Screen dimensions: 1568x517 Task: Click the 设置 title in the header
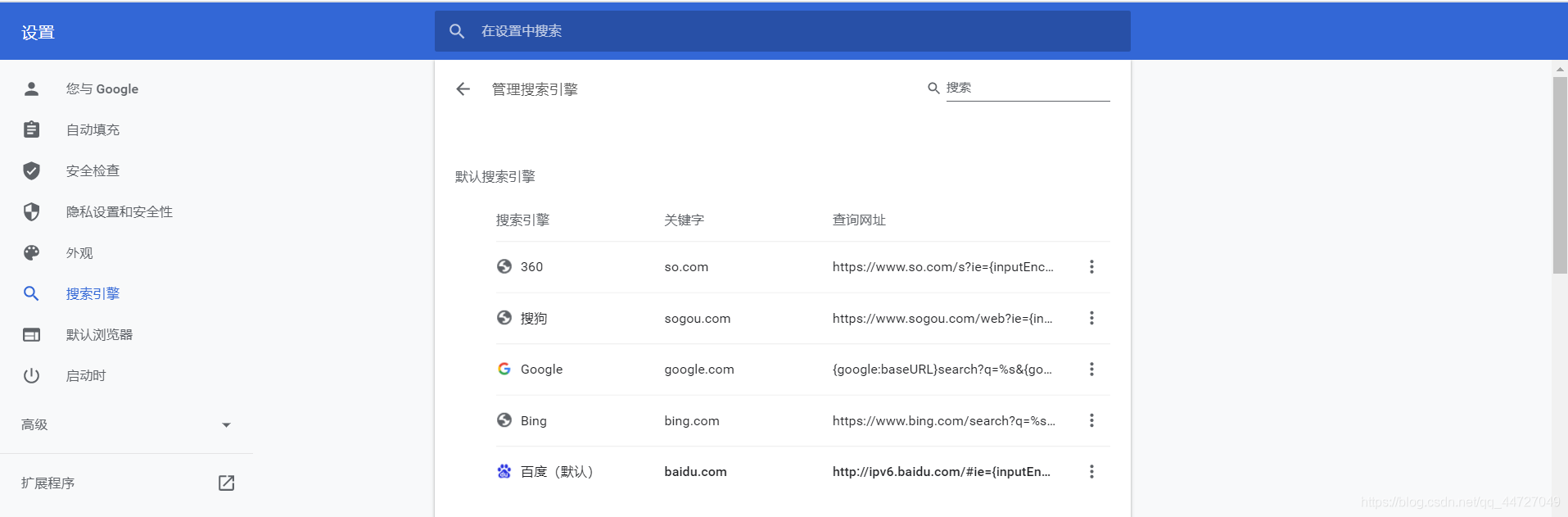[x=38, y=32]
